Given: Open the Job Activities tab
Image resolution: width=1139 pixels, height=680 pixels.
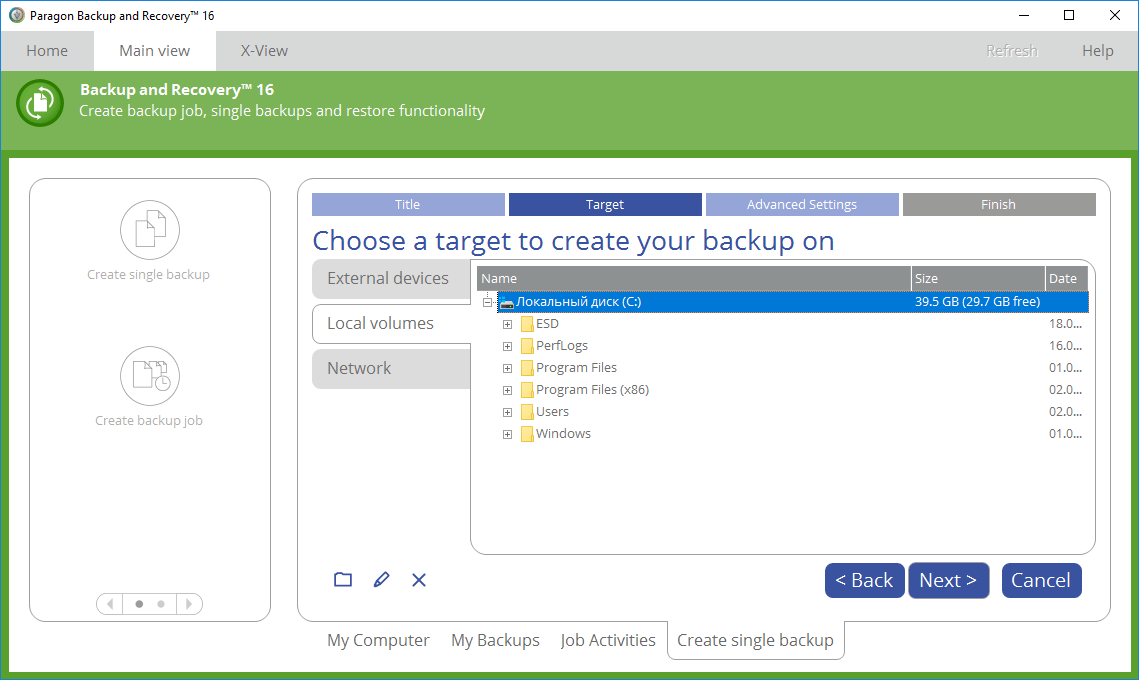Looking at the screenshot, I should click(608, 640).
